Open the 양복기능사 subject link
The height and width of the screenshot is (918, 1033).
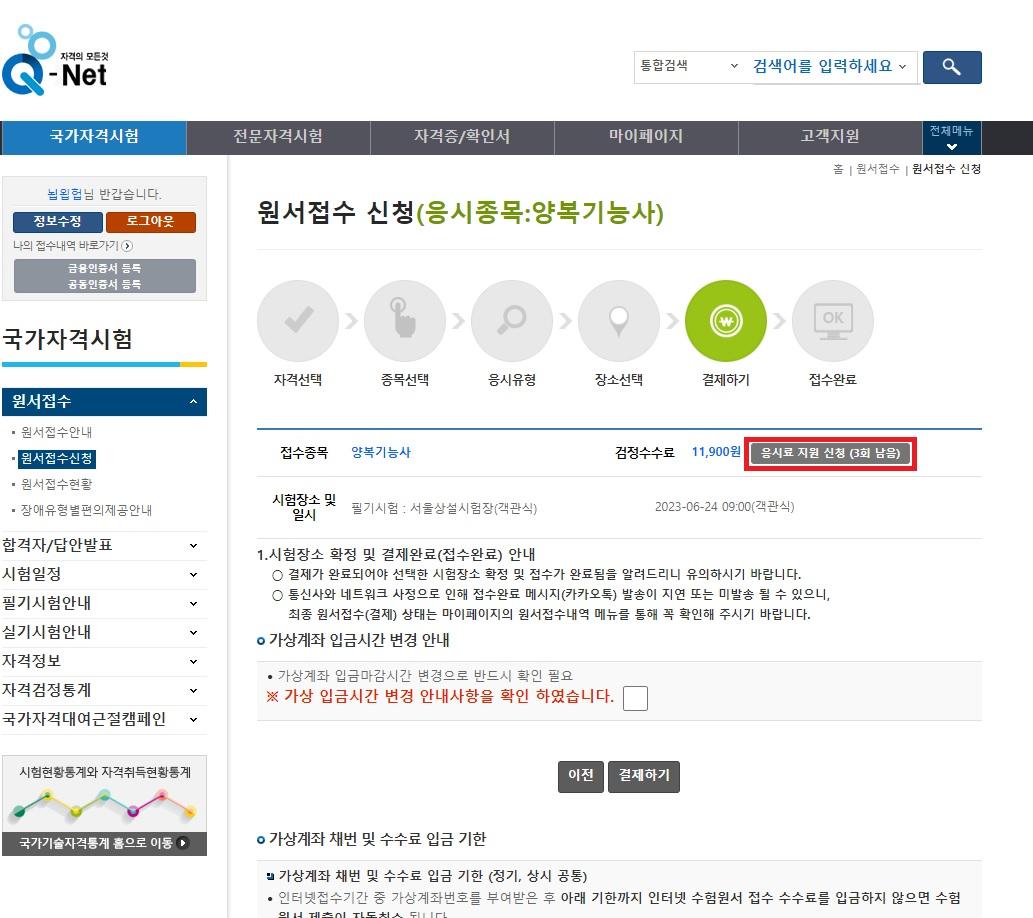[x=380, y=451]
